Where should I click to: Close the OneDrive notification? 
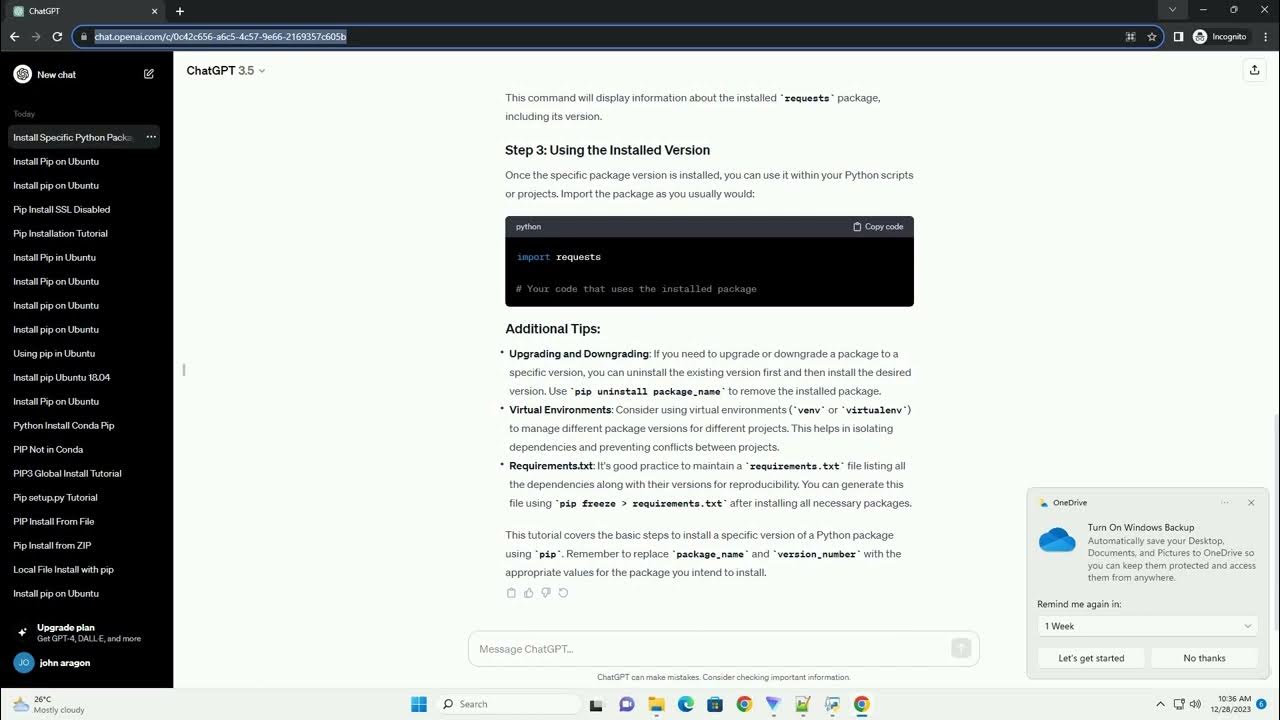click(x=1251, y=503)
